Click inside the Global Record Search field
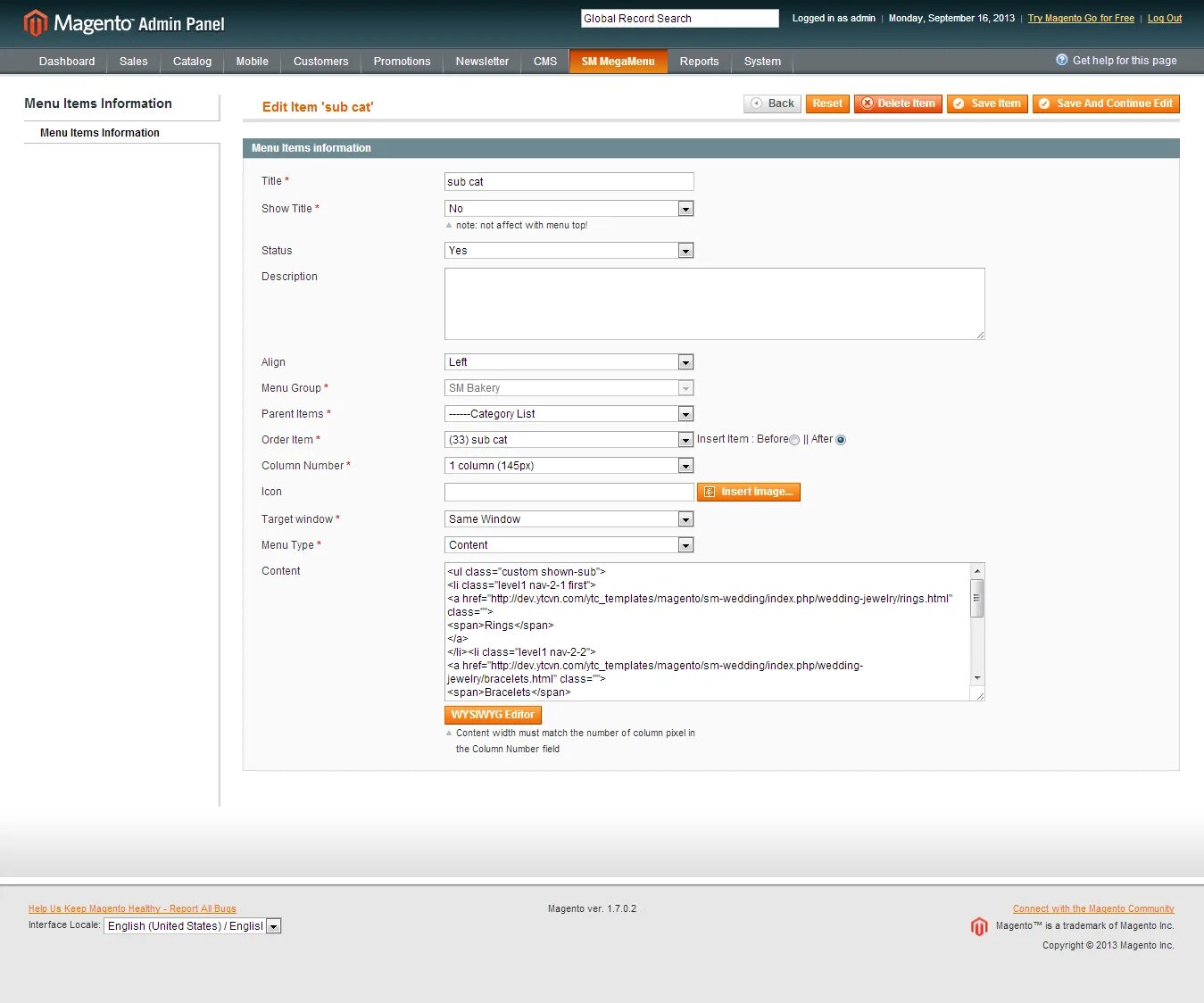 coord(679,18)
